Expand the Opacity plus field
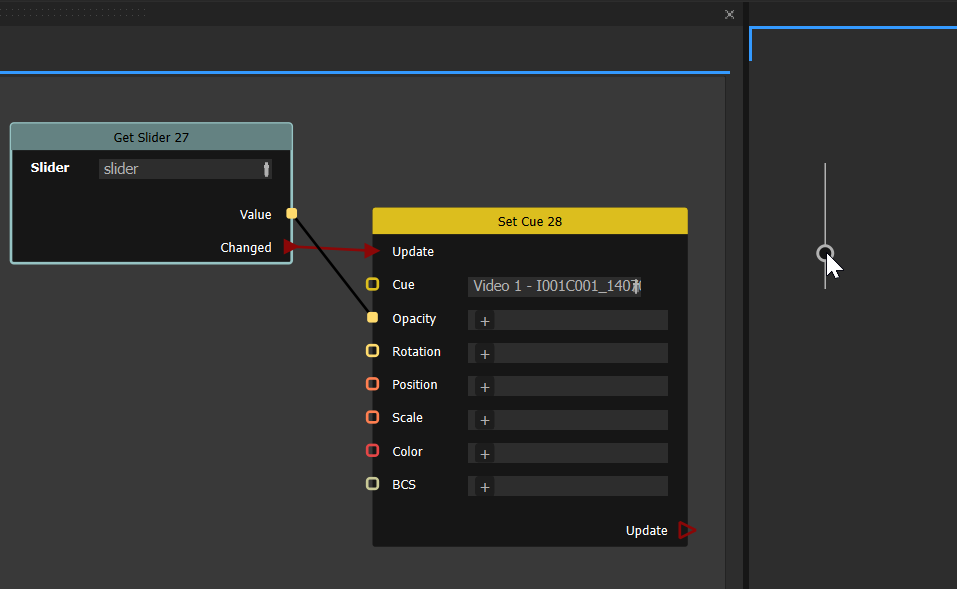The image size is (957, 589). point(485,321)
